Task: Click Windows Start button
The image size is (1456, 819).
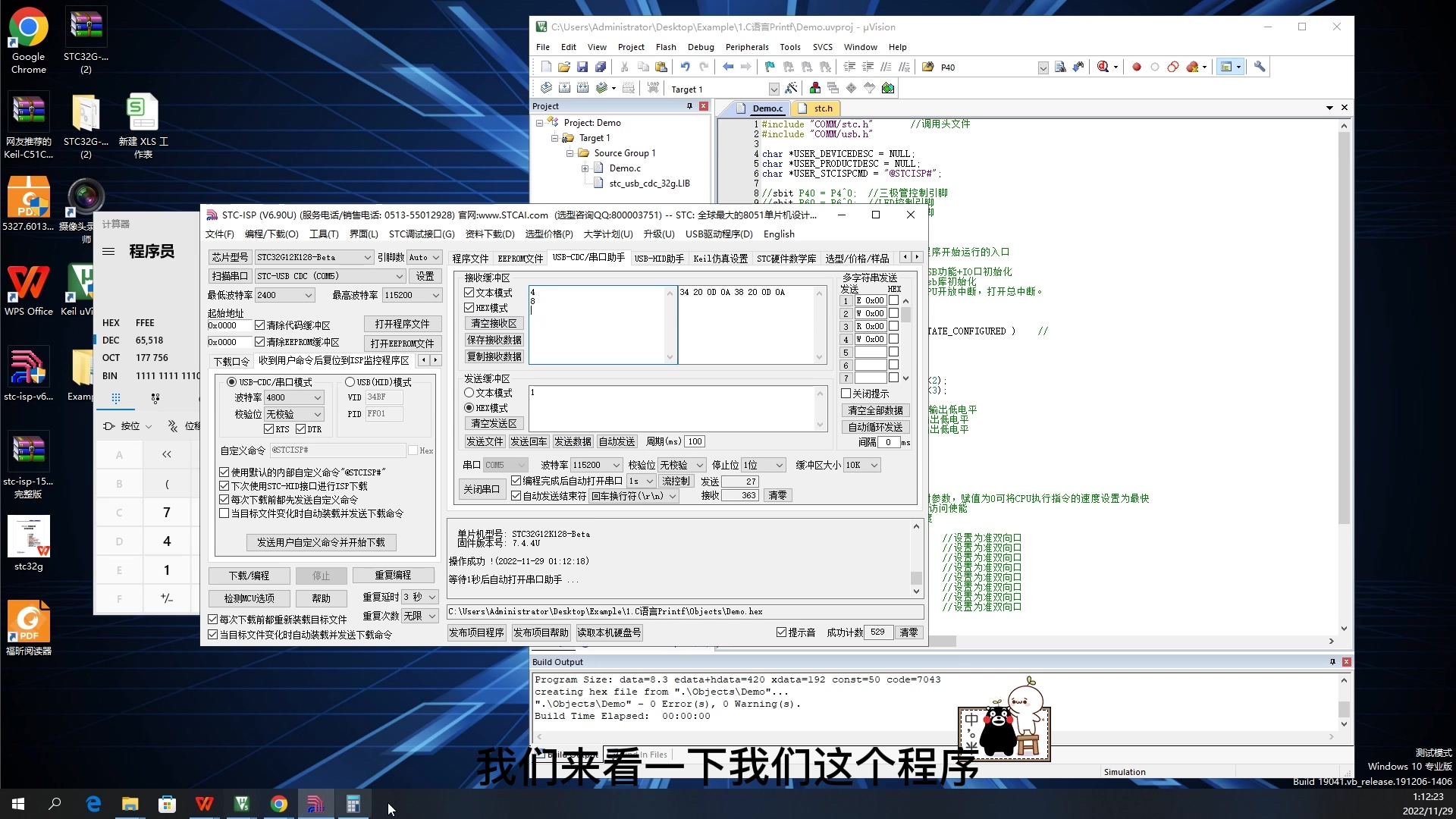Action: coord(18,805)
